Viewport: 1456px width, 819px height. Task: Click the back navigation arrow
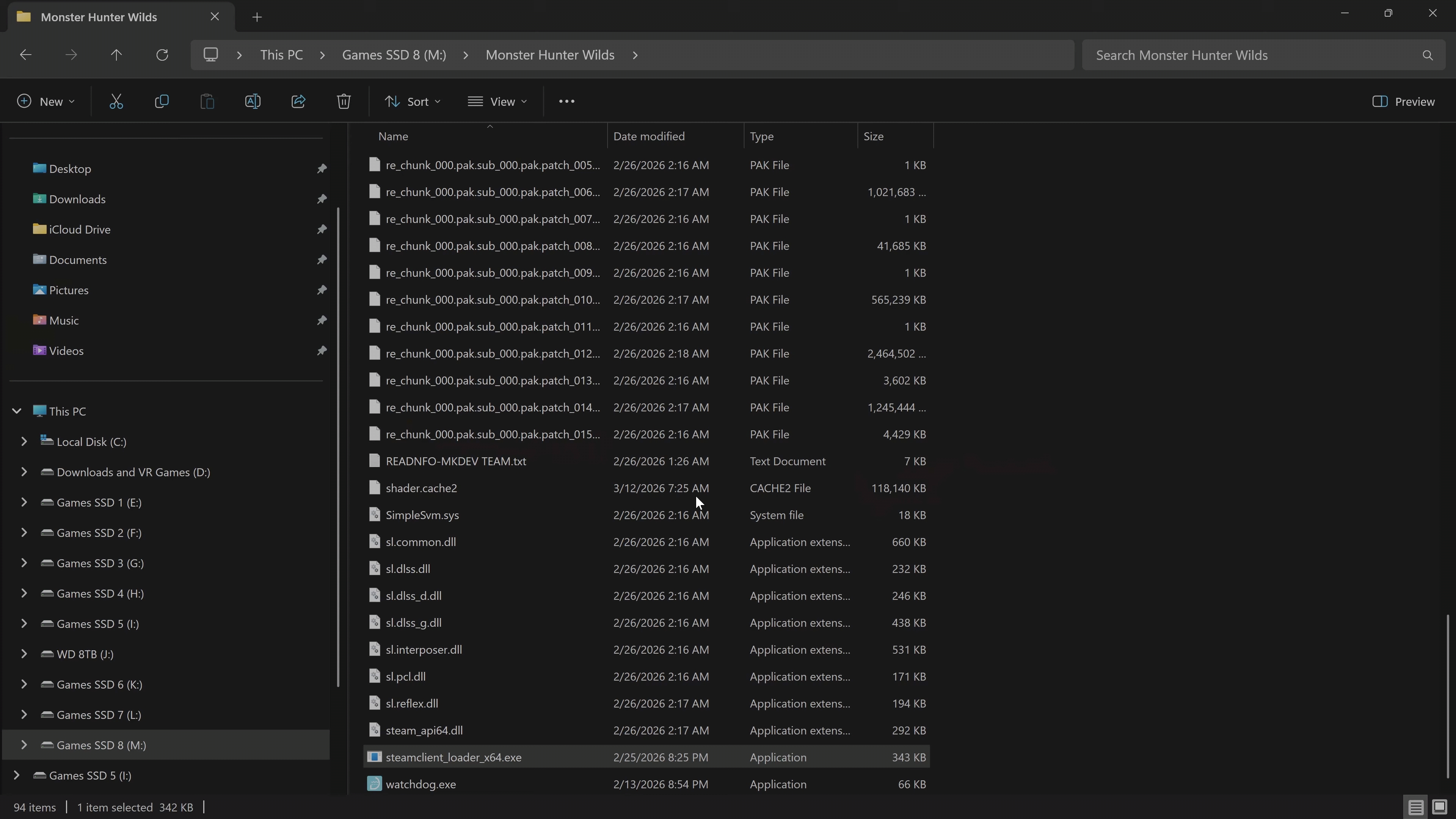coord(25,55)
